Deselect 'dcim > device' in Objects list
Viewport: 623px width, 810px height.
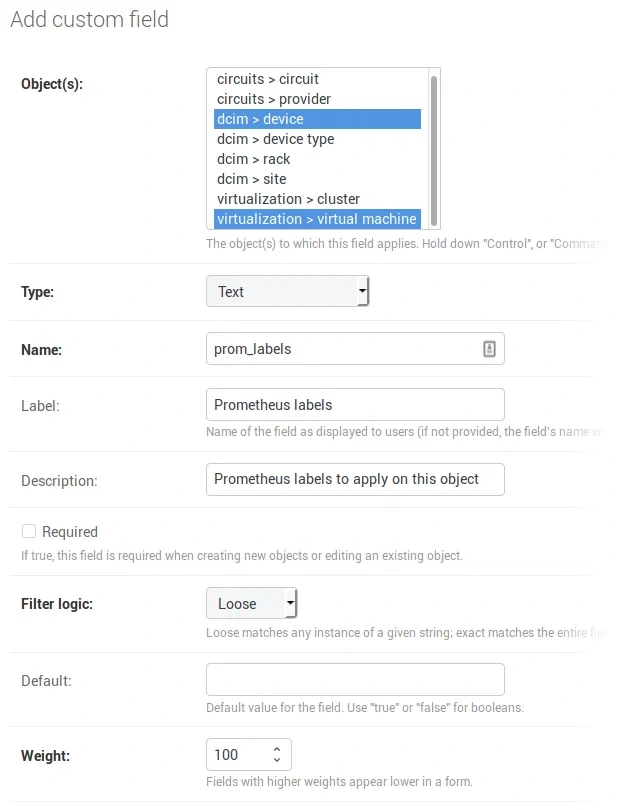pos(260,119)
